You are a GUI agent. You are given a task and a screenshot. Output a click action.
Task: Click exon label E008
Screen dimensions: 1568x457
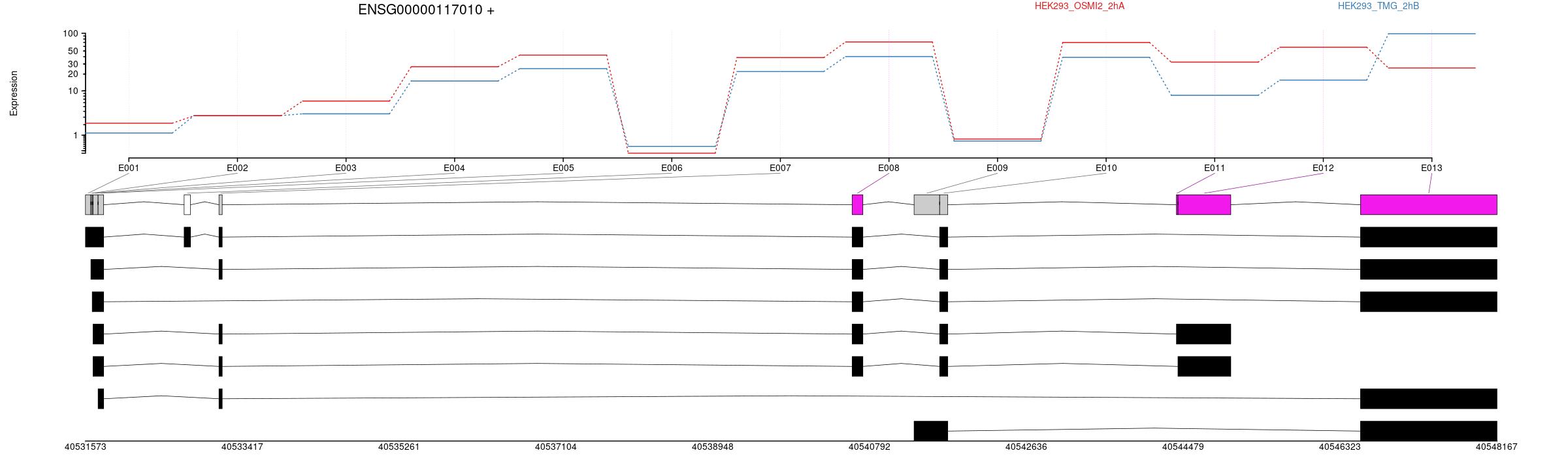pos(889,168)
